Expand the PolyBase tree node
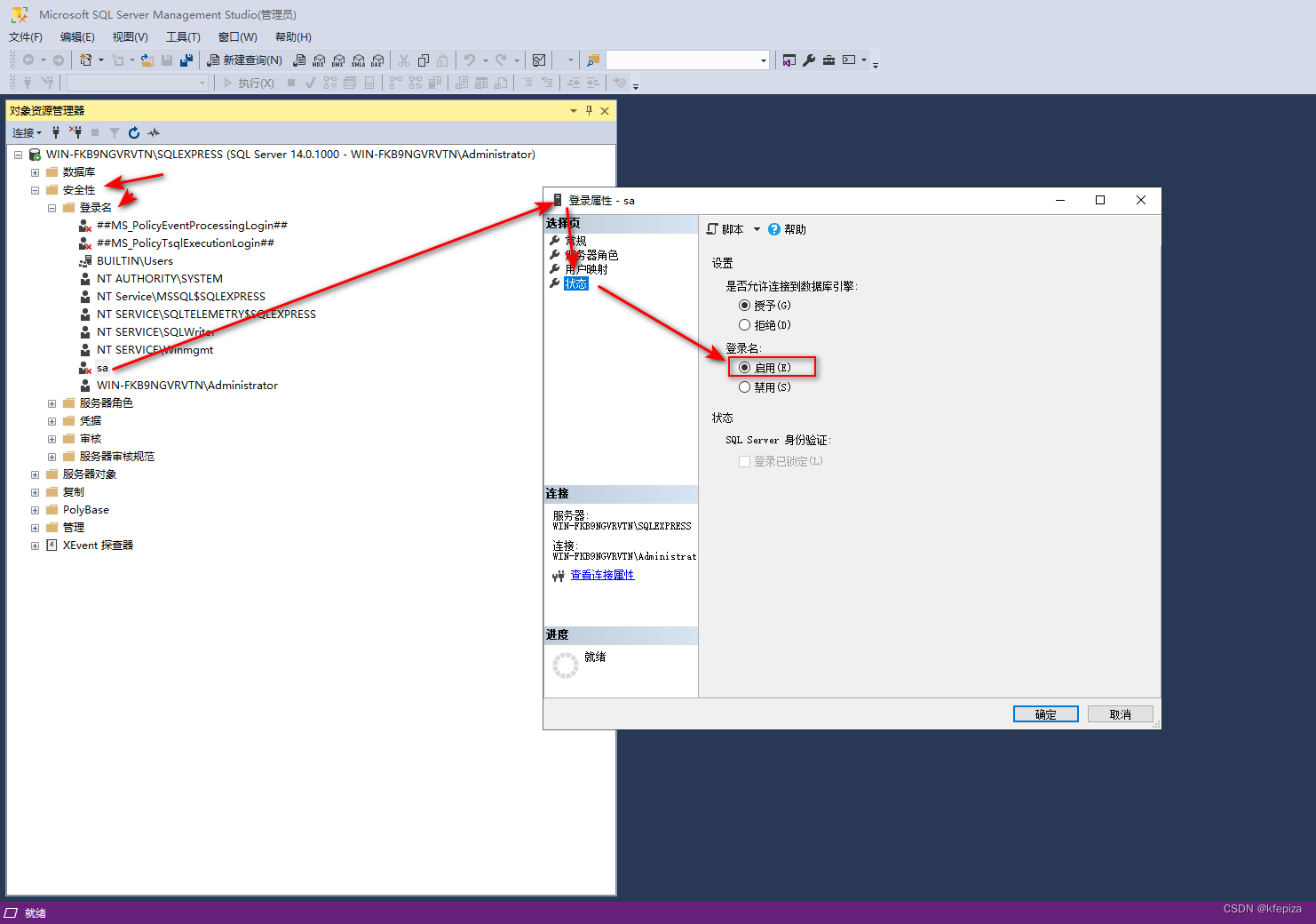 (x=35, y=510)
